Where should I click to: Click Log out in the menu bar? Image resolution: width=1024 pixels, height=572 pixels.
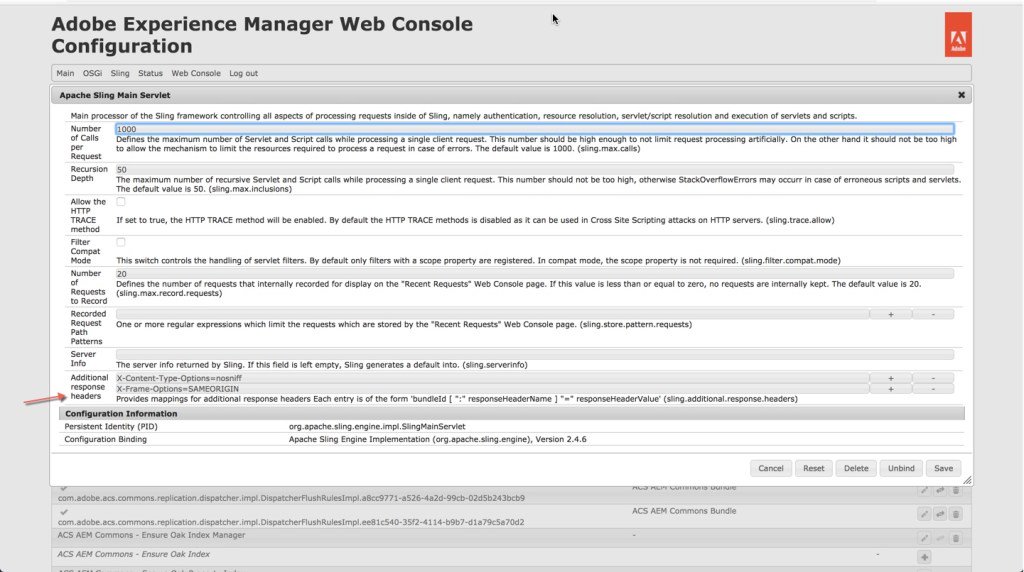coord(244,73)
